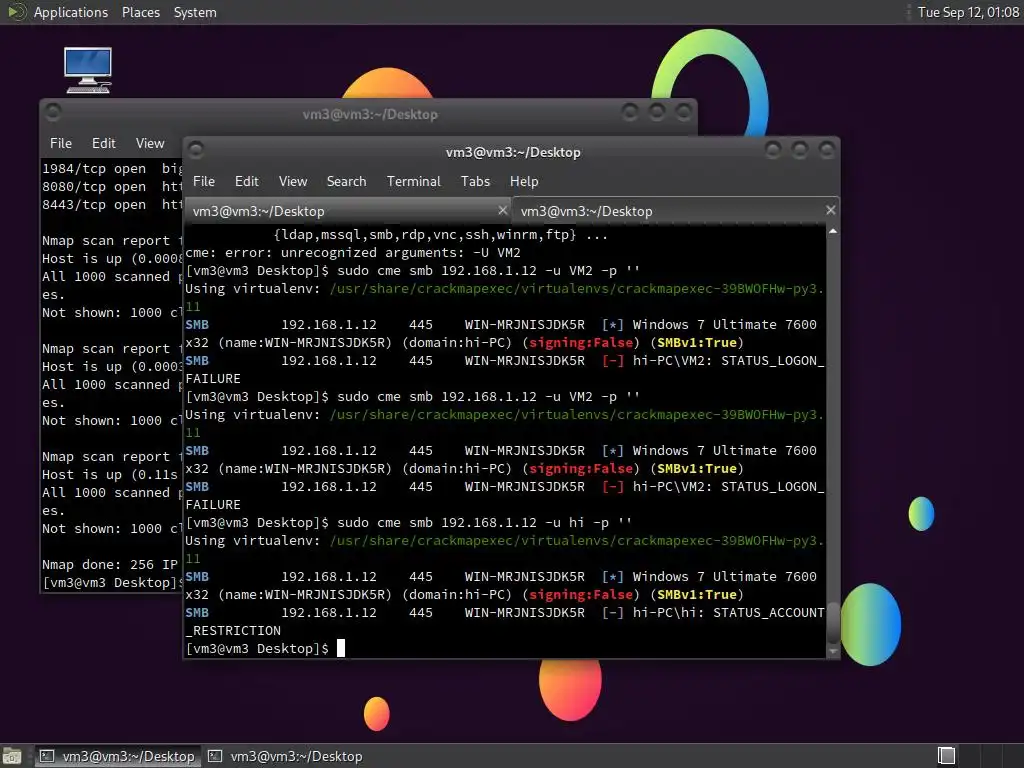Open Edit menu in front terminal
The image size is (1024, 768).
pos(246,182)
